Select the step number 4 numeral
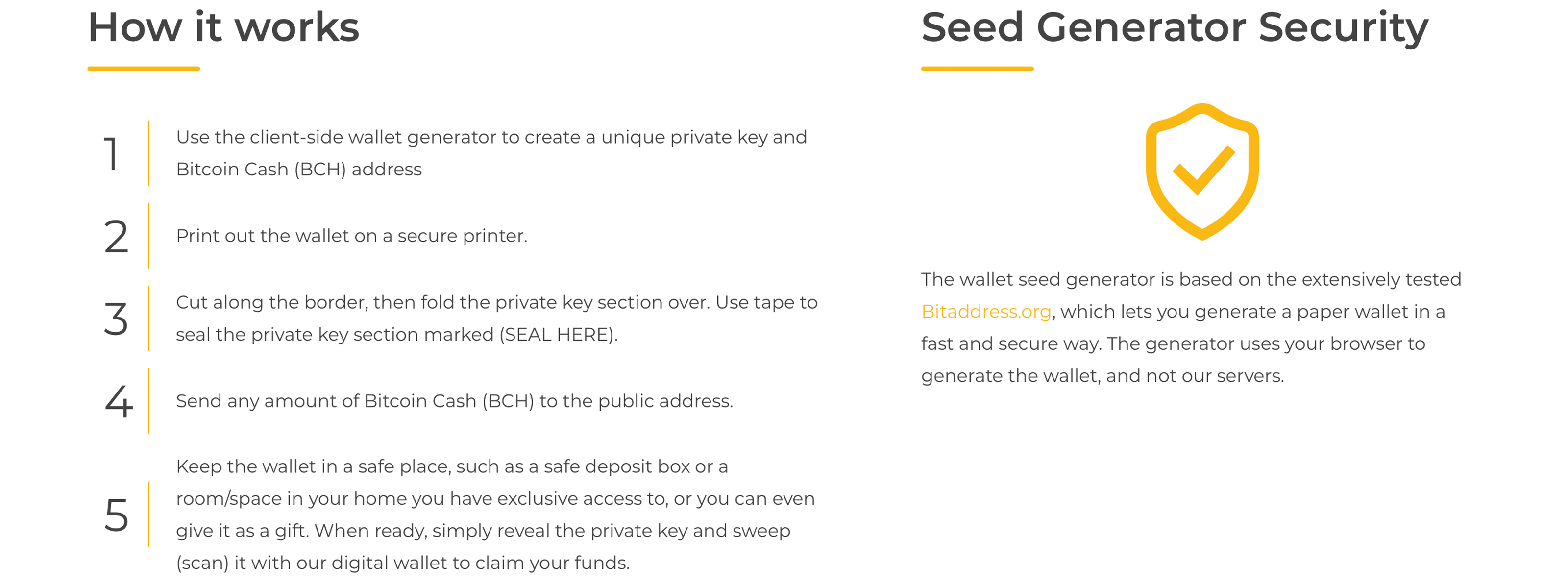This screenshot has height=588, width=1568. 118,401
